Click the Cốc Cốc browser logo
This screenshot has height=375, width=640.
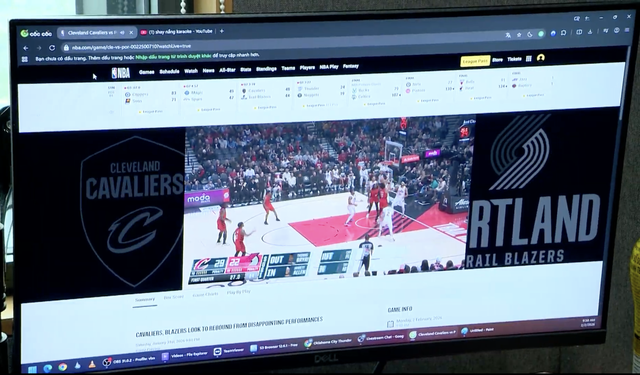[x=36, y=33]
